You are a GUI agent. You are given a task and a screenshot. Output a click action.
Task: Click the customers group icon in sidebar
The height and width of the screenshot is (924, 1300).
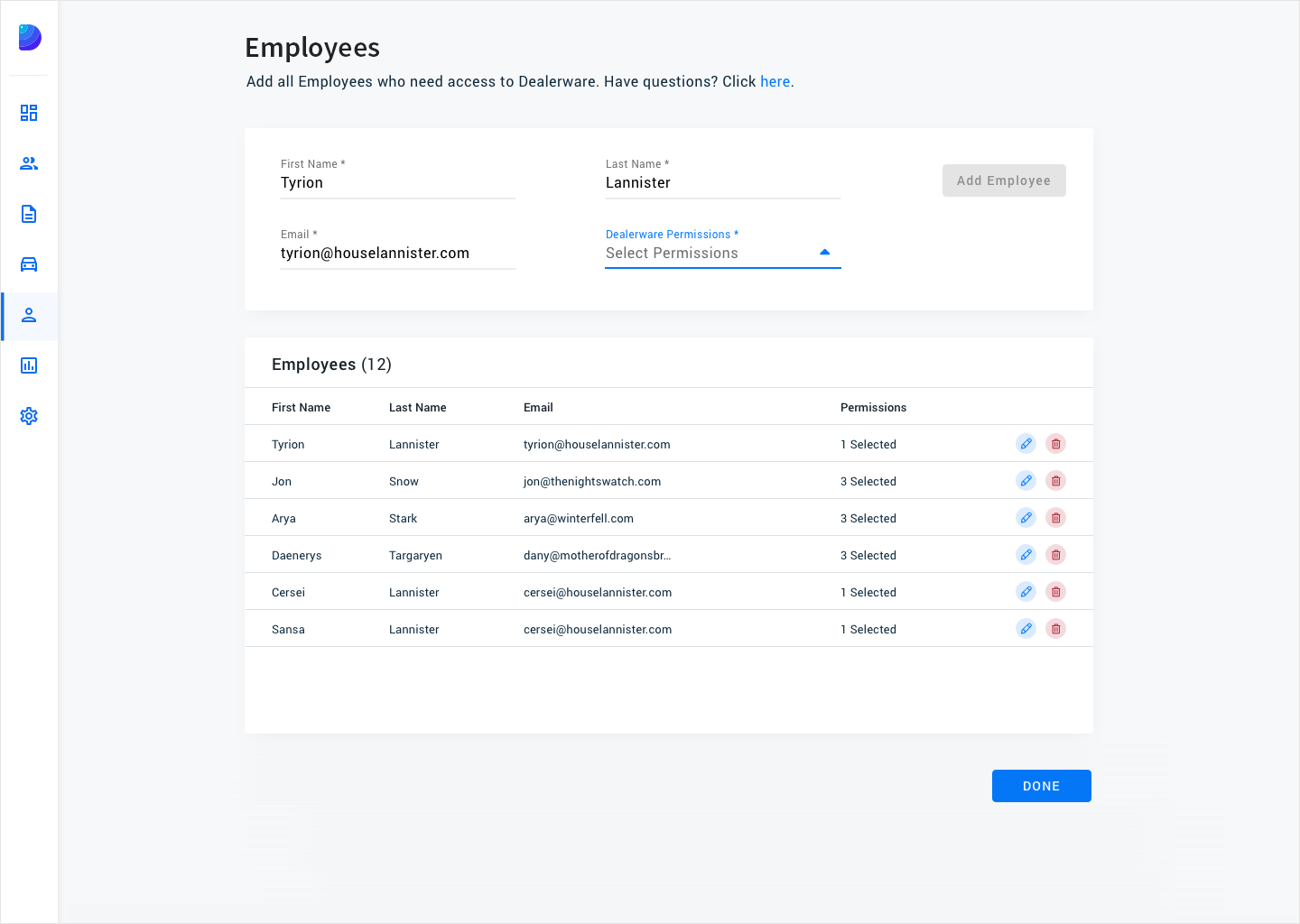(x=29, y=163)
